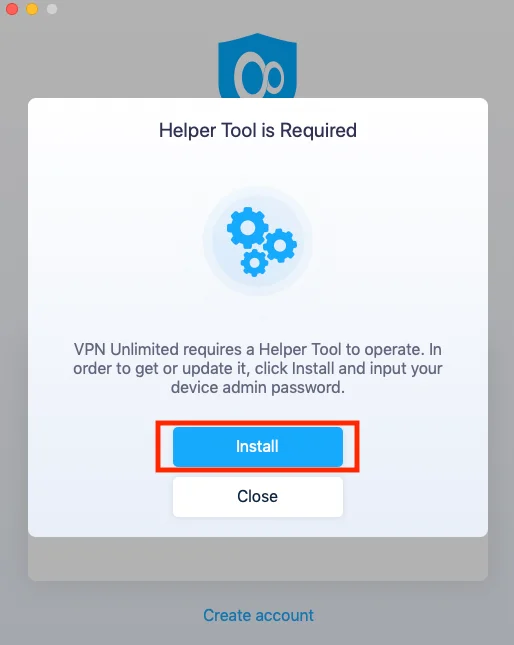The width and height of the screenshot is (514, 645).
Task: Click the word "Install" in the description text
Action: [313, 369]
